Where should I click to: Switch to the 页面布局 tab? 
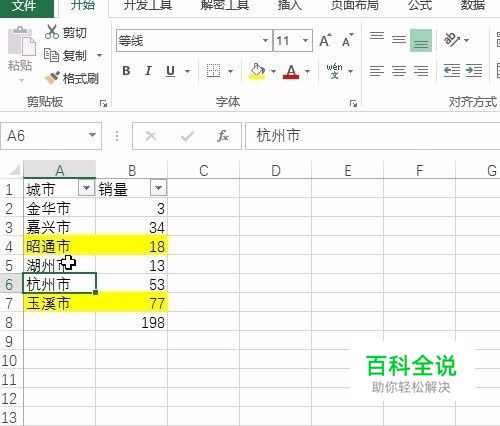355,5
